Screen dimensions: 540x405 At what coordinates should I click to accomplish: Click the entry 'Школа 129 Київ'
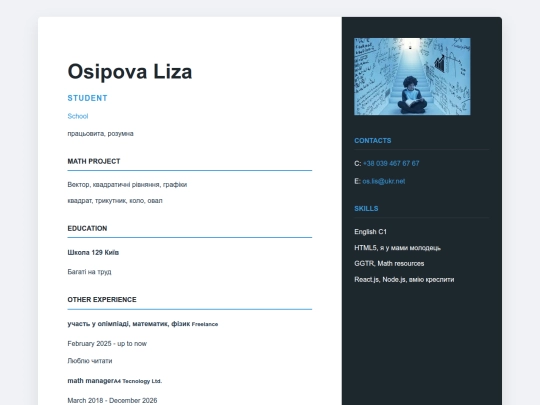click(x=93, y=252)
